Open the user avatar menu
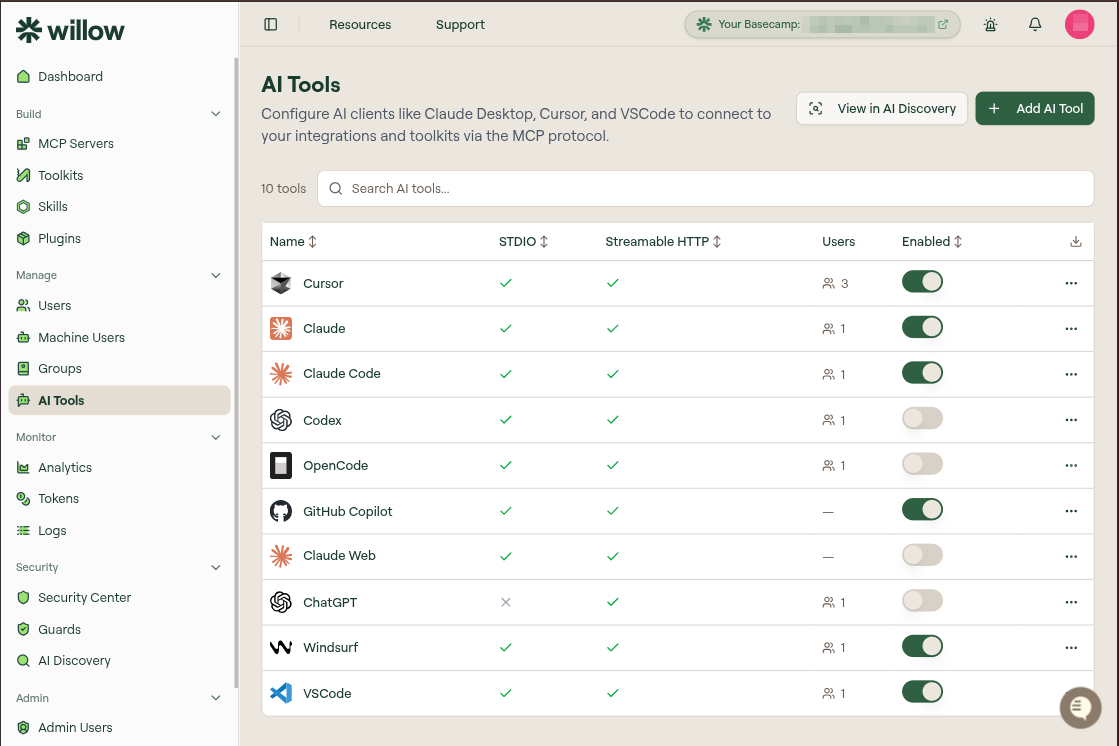The width and height of the screenshot is (1119, 746). click(1079, 24)
